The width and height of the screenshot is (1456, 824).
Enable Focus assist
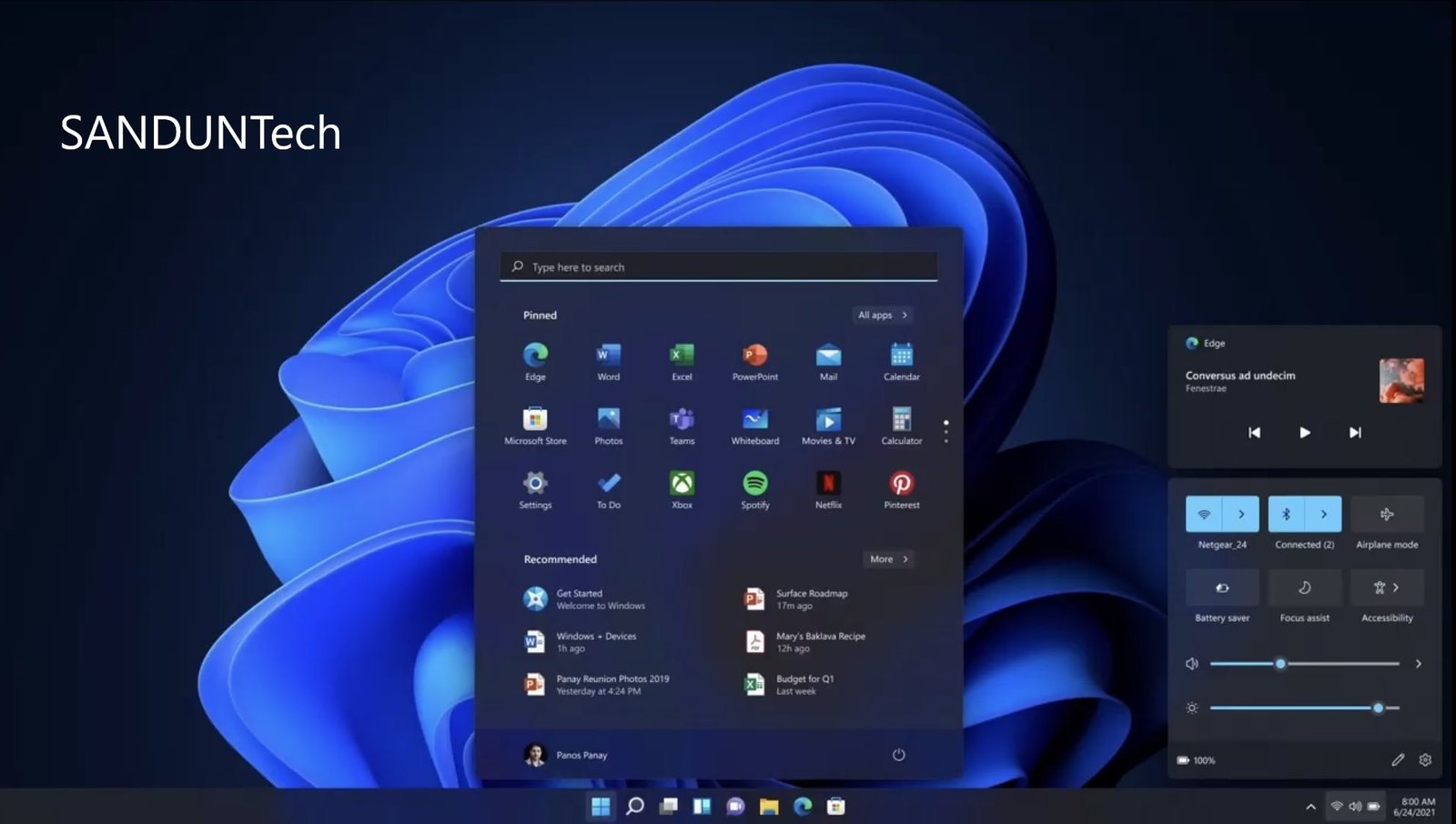(x=1305, y=588)
